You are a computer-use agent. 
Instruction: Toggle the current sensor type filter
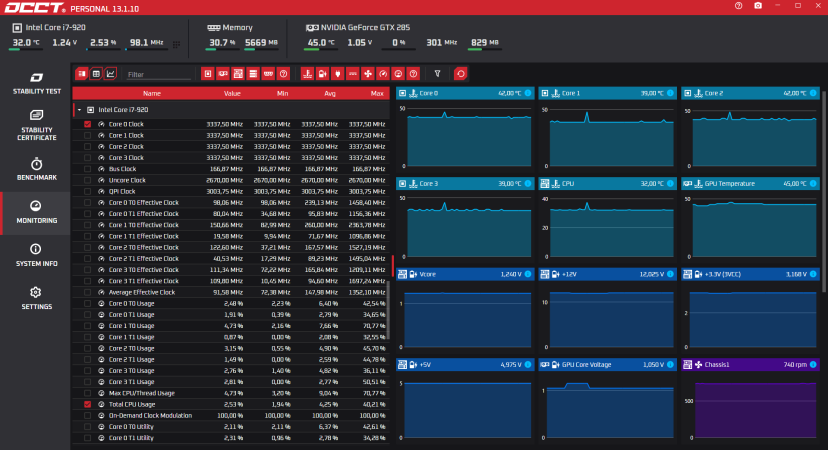pyautogui.click(x=353, y=74)
